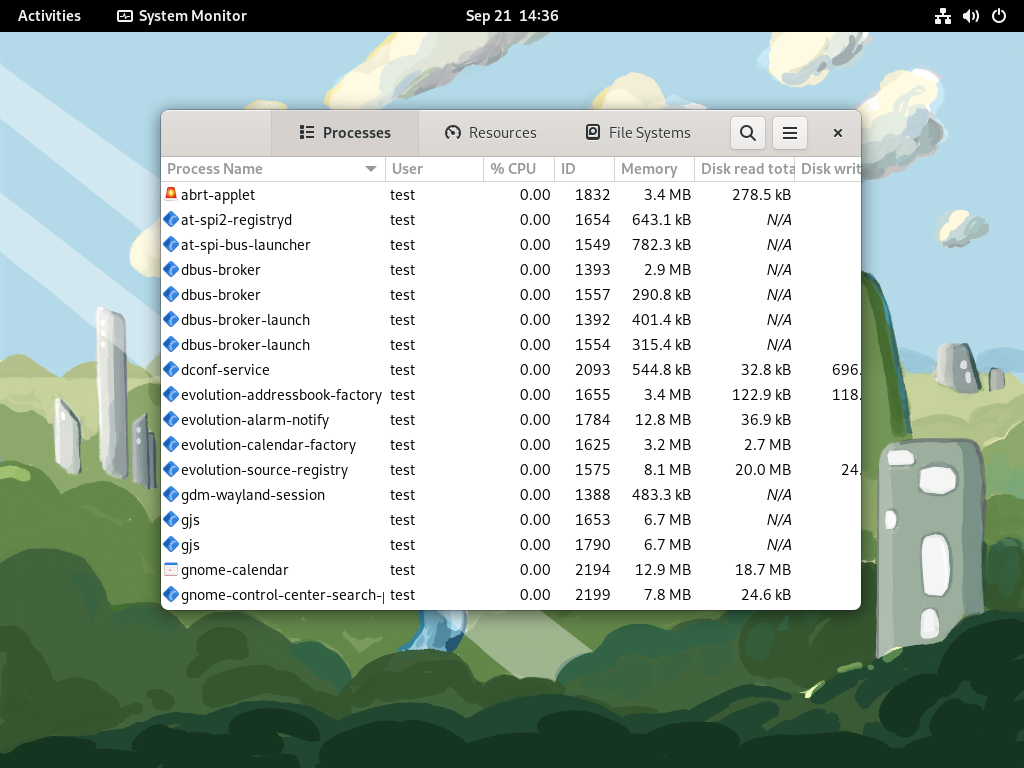1024x768 pixels.
Task: Open the hamburger menu in System Monitor
Action: tap(790, 133)
